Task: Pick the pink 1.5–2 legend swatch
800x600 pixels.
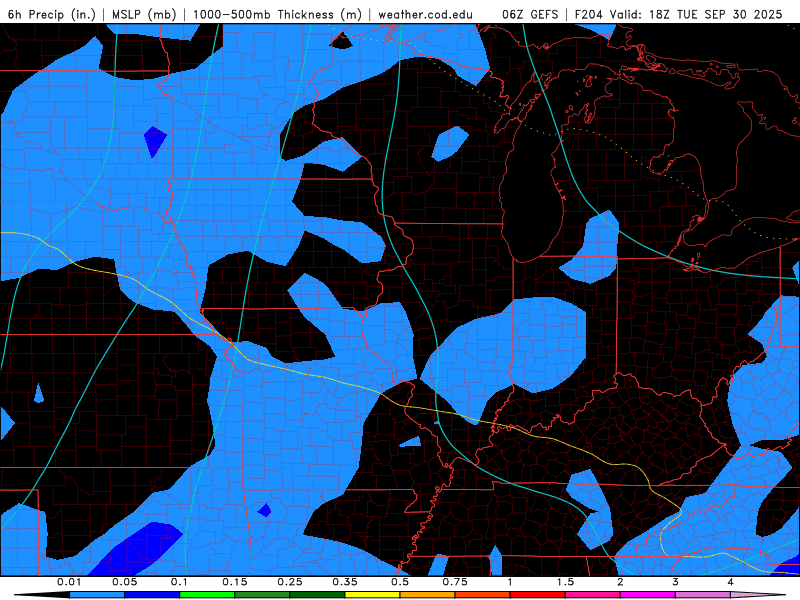Action: point(593,595)
